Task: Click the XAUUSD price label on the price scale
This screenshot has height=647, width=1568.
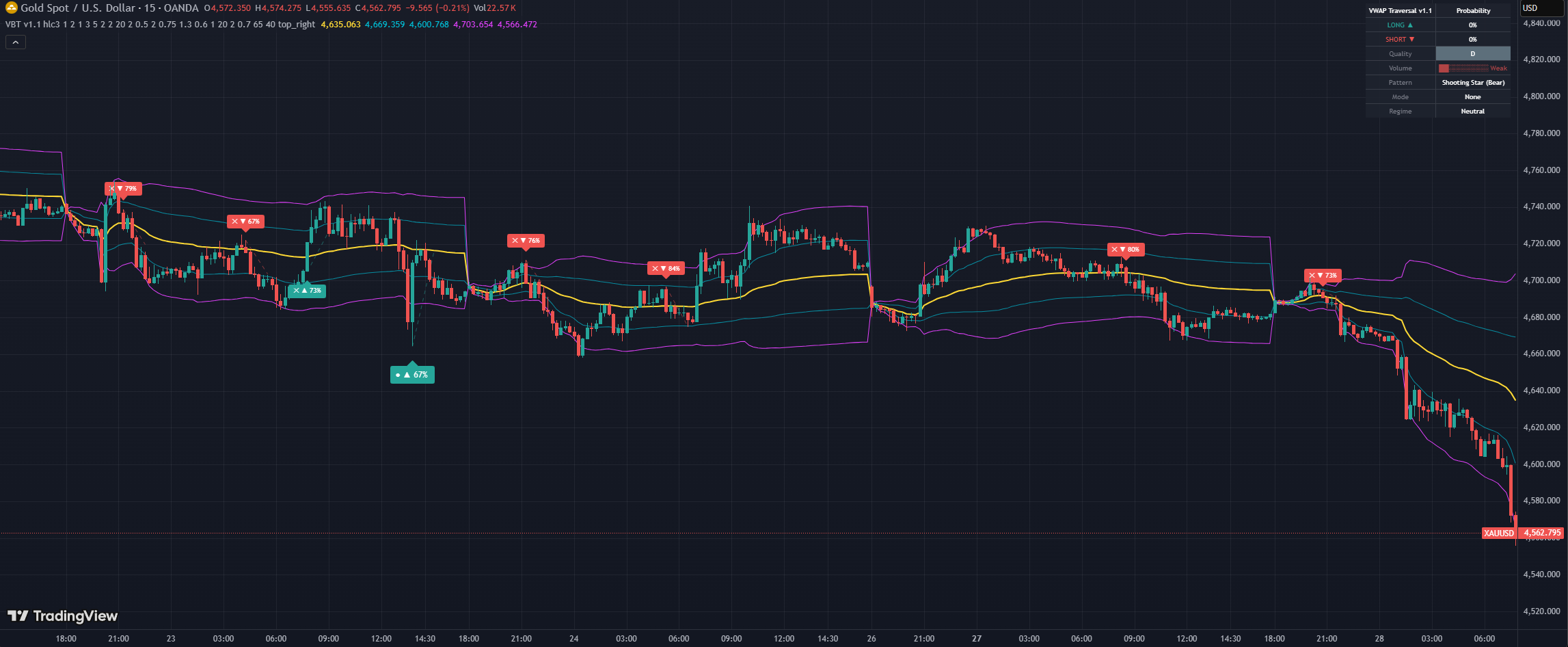Action: [1499, 532]
